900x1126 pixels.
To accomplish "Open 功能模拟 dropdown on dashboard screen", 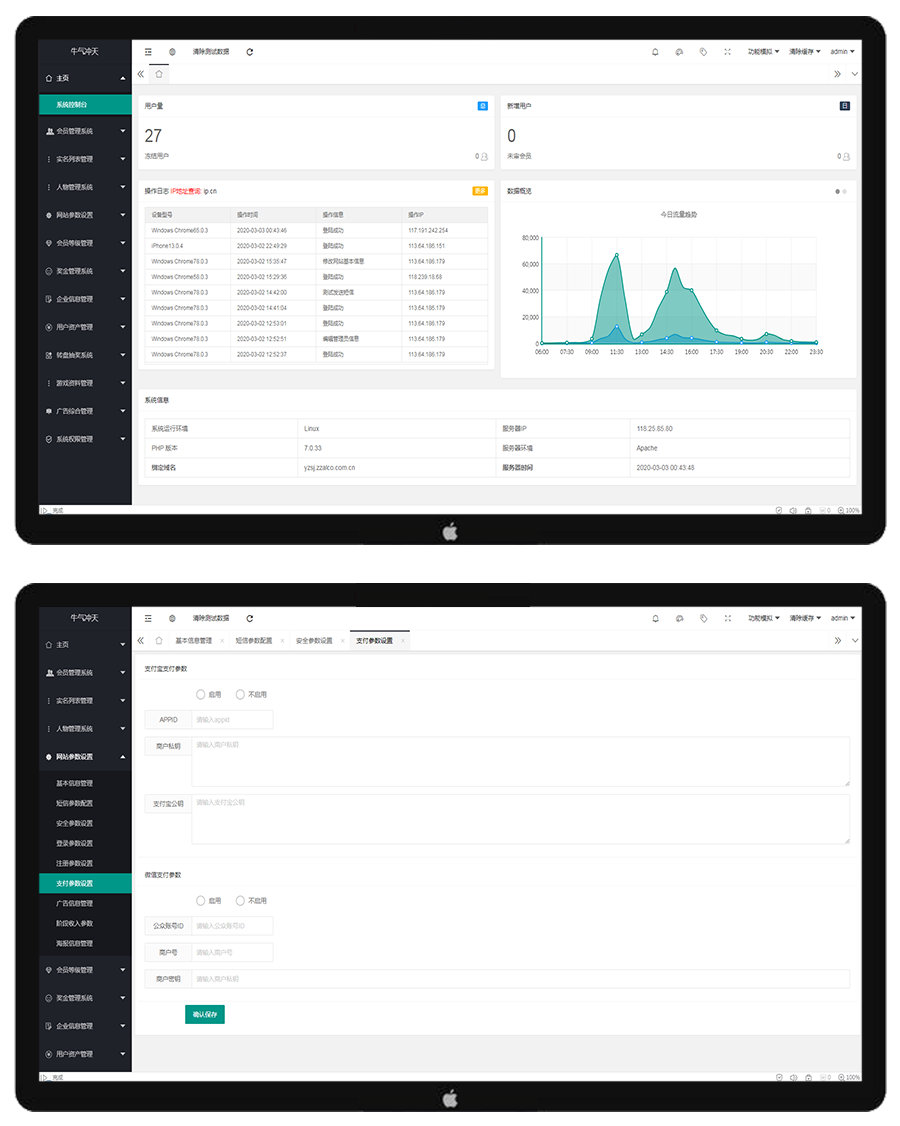I will point(763,52).
